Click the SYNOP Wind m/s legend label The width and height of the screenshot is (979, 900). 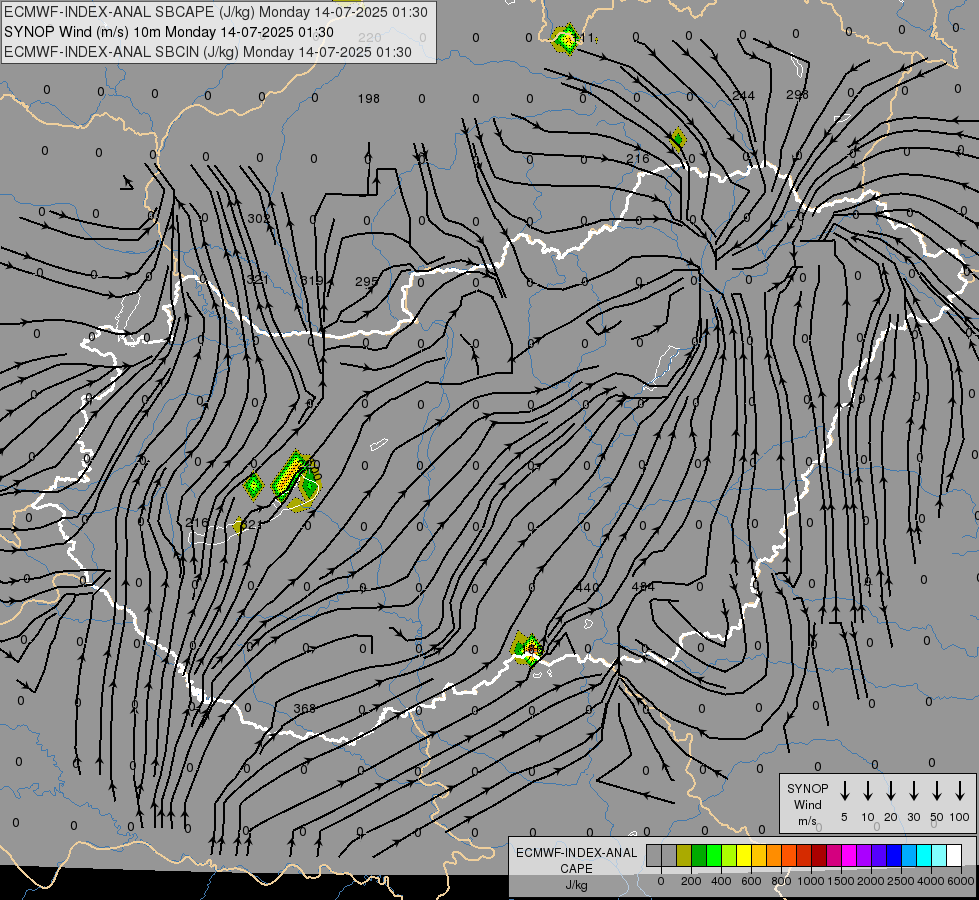tap(807, 804)
